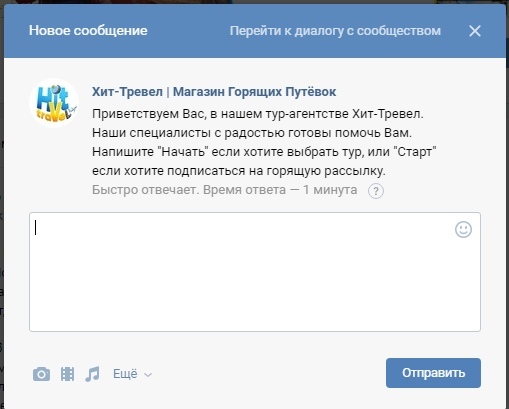Open the Hit Travel avatar thumbnail
The width and height of the screenshot is (509, 409).
[x=54, y=103]
